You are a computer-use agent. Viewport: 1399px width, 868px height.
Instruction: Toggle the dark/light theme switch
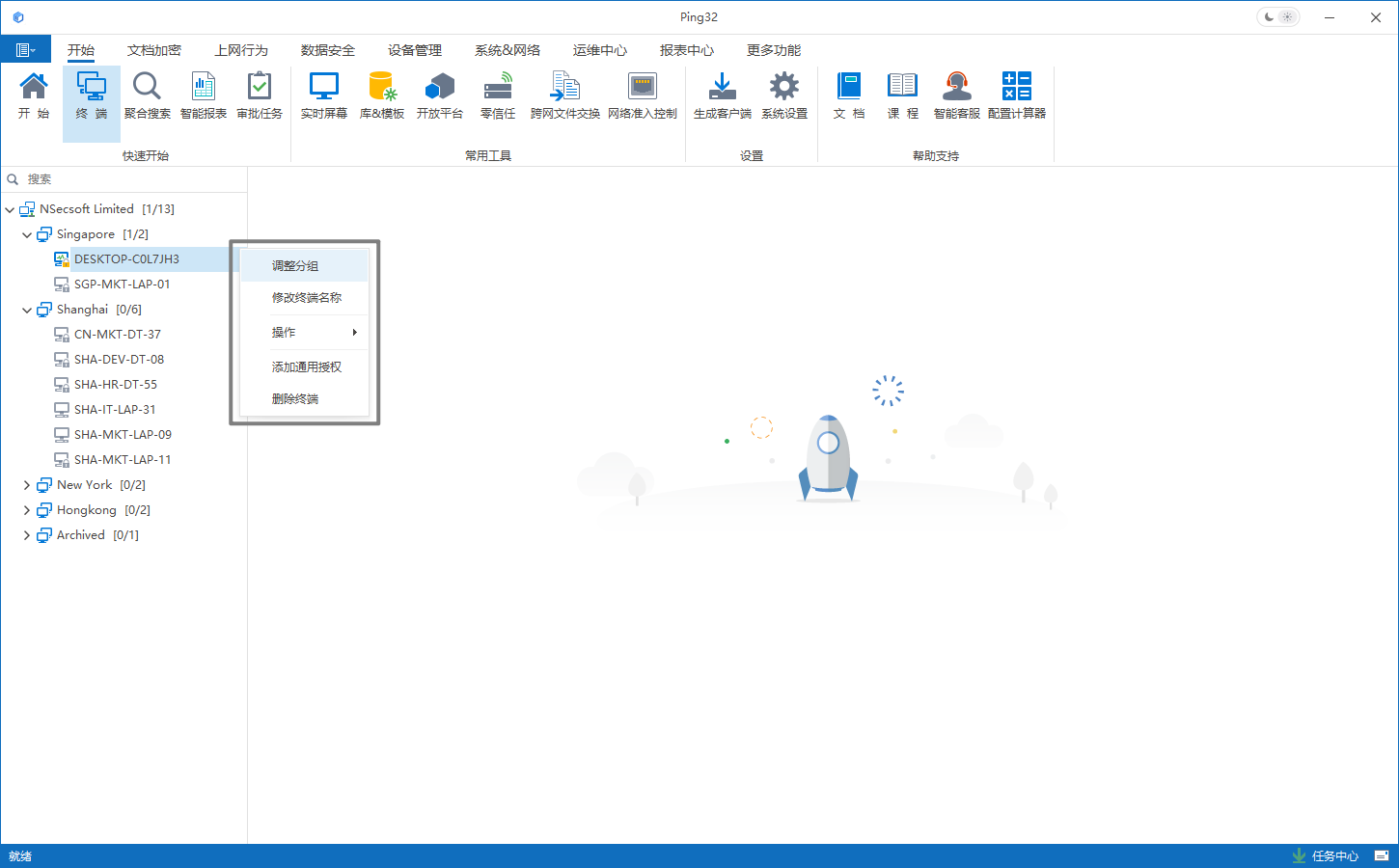(1277, 17)
